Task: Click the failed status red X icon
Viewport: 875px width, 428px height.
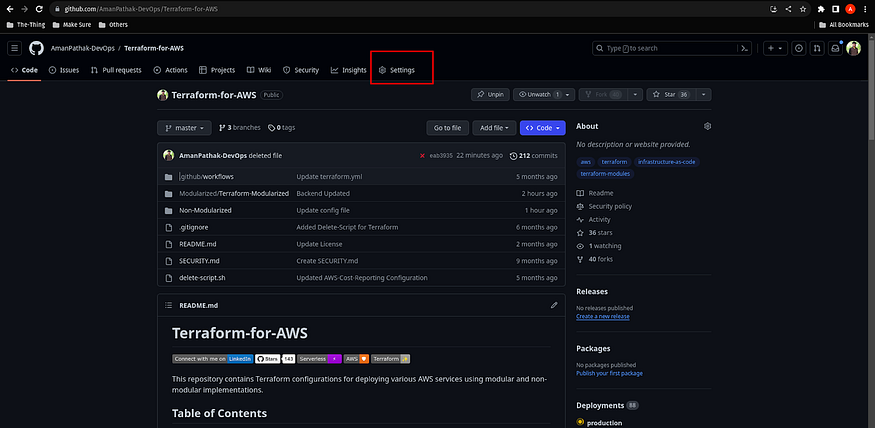Action: pyautogui.click(x=422, y=156)
